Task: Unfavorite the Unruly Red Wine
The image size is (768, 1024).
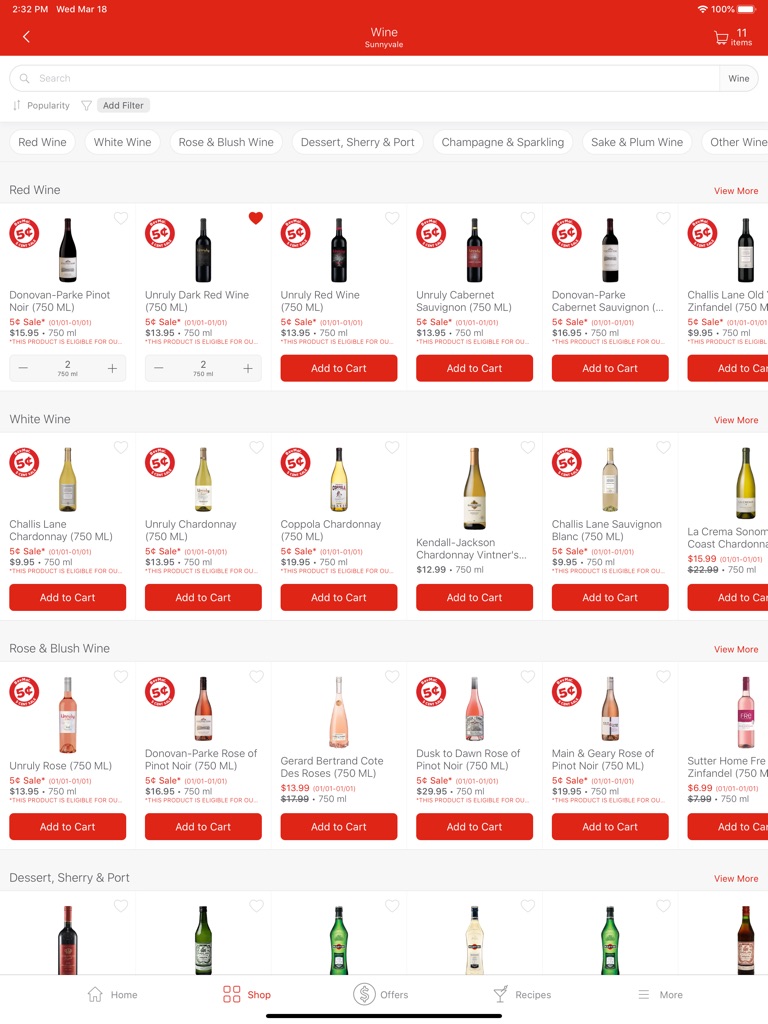Action: tap(257, 218)
